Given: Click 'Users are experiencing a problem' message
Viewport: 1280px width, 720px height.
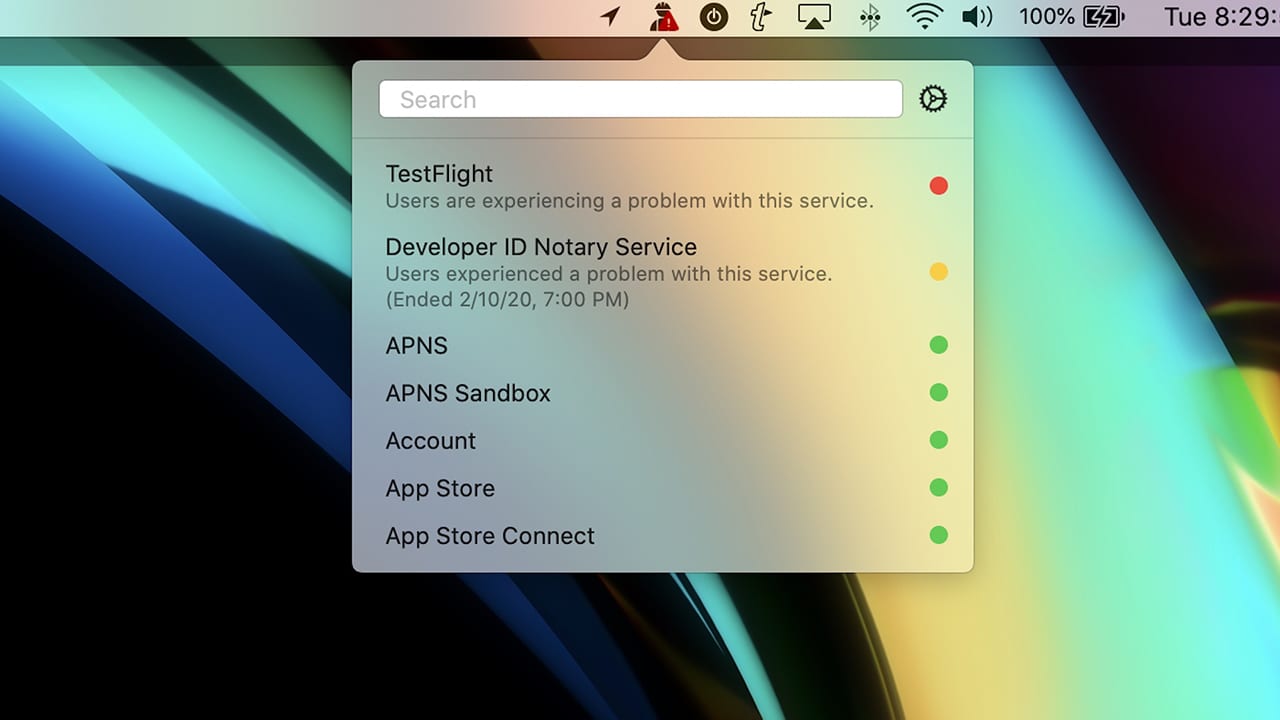Looking at the screenshot, I should click(x=629, y=201).
